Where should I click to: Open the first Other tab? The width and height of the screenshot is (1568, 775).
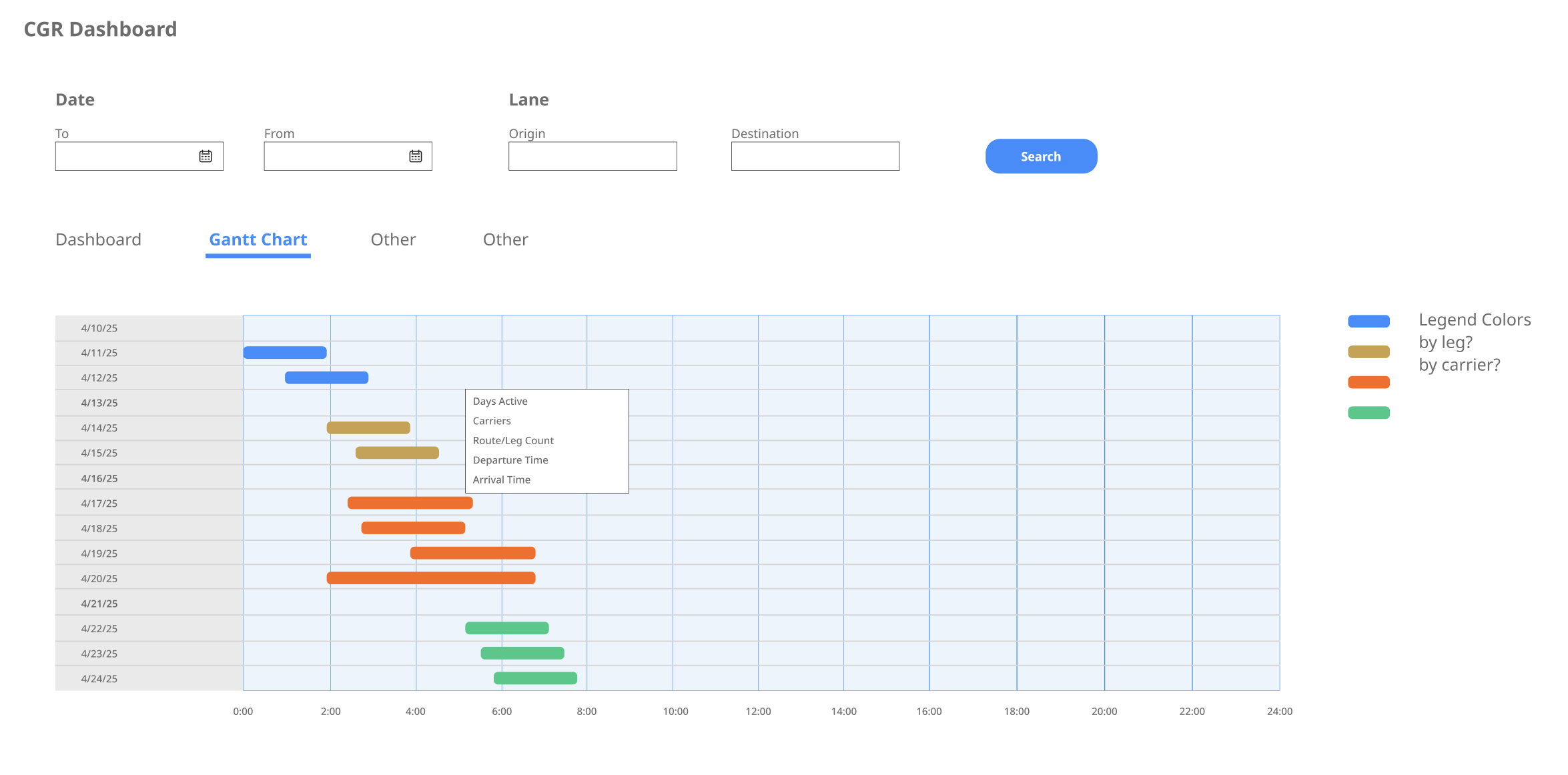393,239
